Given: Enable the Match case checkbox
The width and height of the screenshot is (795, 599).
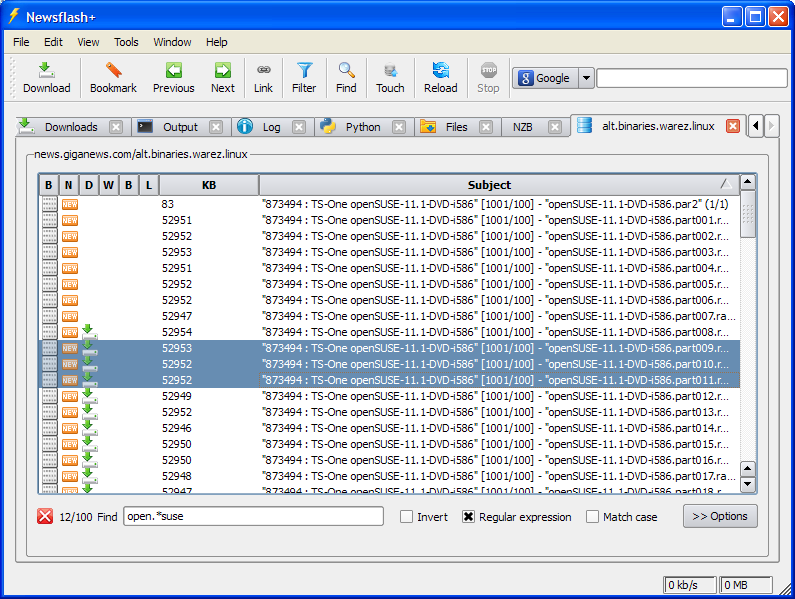Looking at the screenshot, I should click(592, 517).
